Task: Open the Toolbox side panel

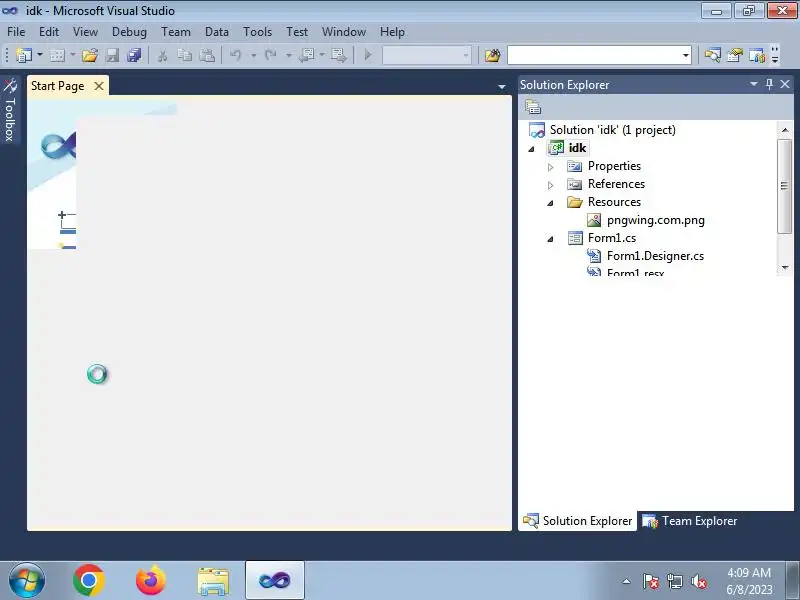Action: (10, 110)
